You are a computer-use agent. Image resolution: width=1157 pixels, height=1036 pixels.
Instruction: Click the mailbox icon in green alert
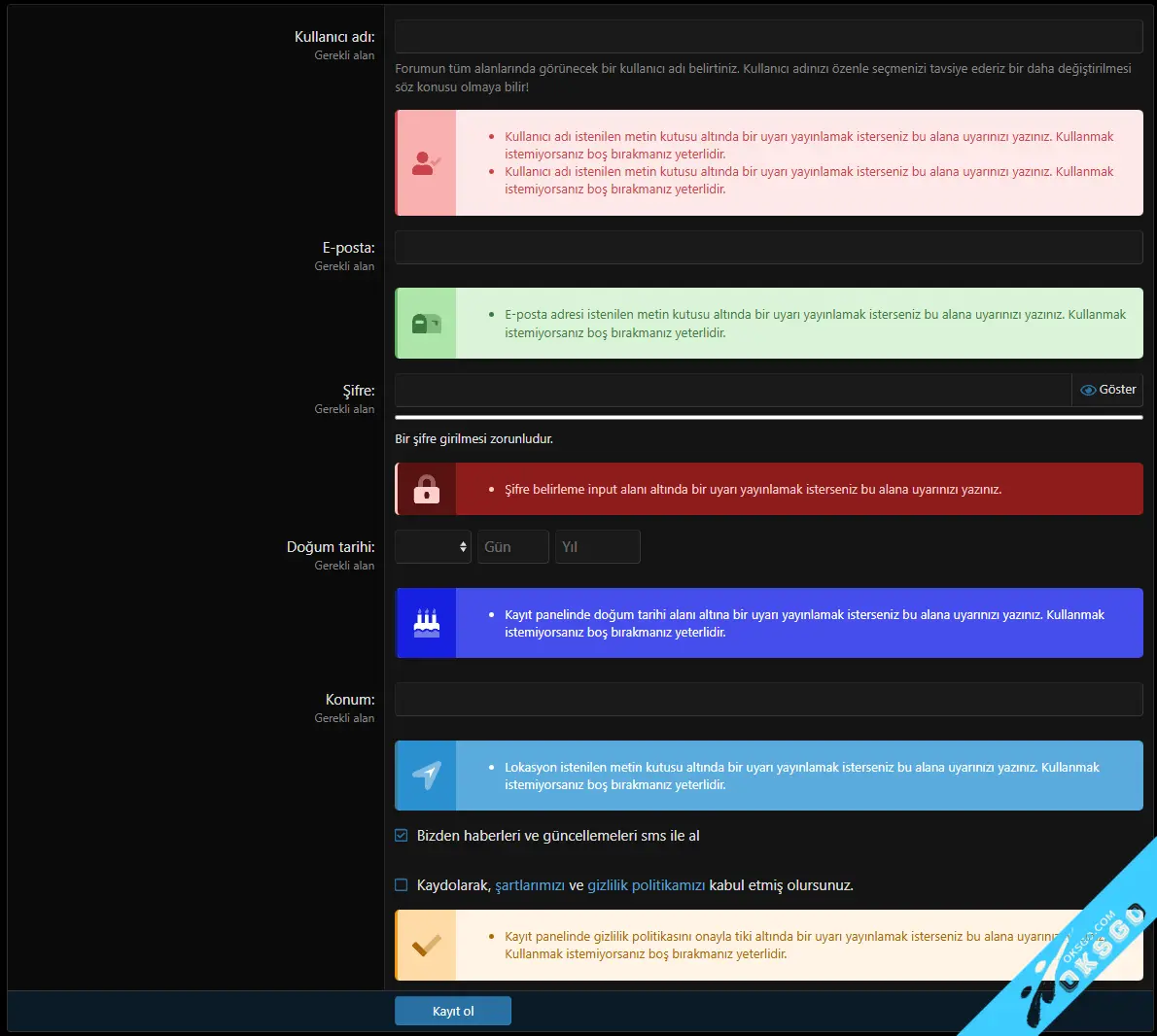coord(426,324)
